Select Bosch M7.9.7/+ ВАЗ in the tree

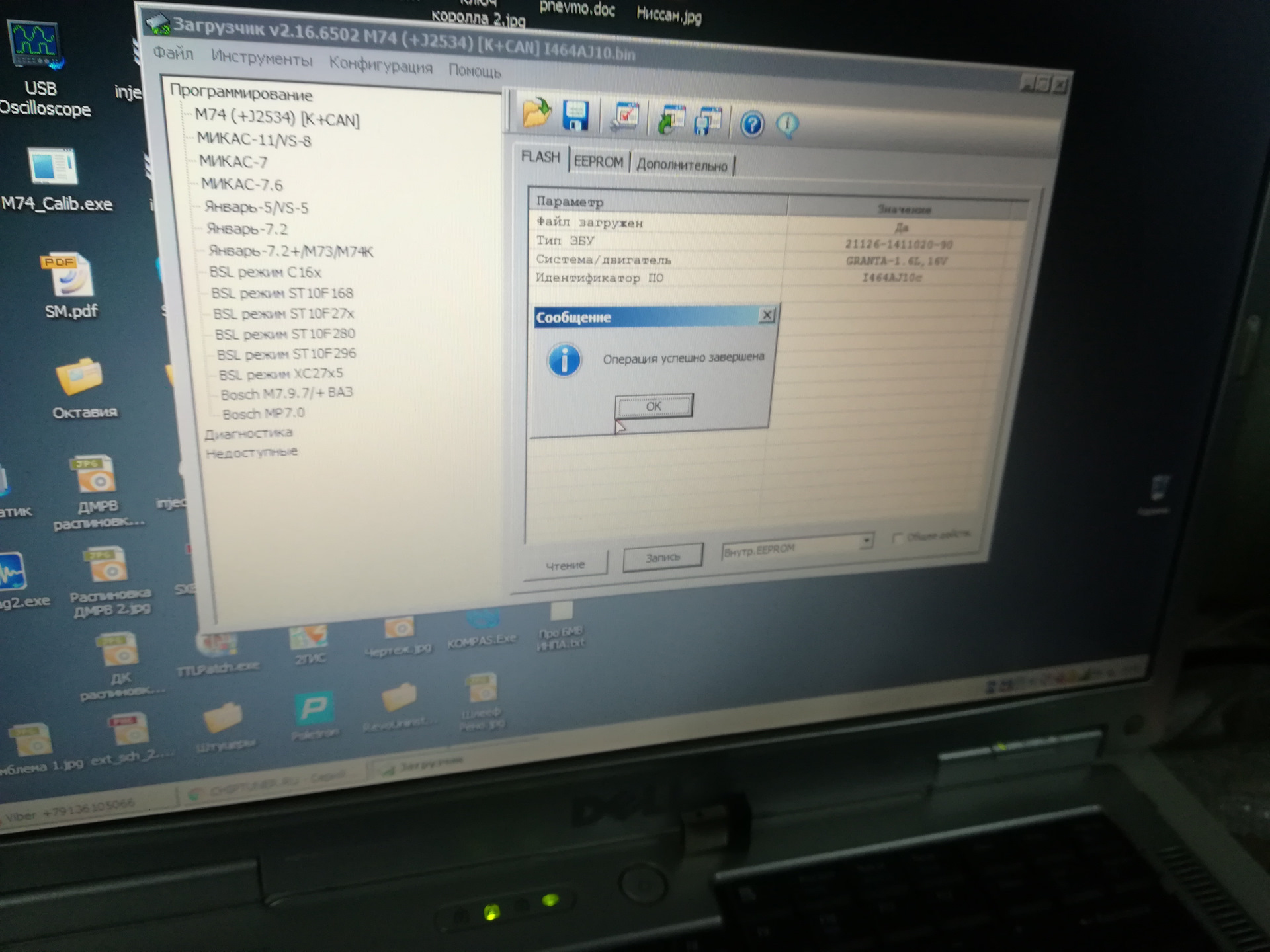point(286,393)
